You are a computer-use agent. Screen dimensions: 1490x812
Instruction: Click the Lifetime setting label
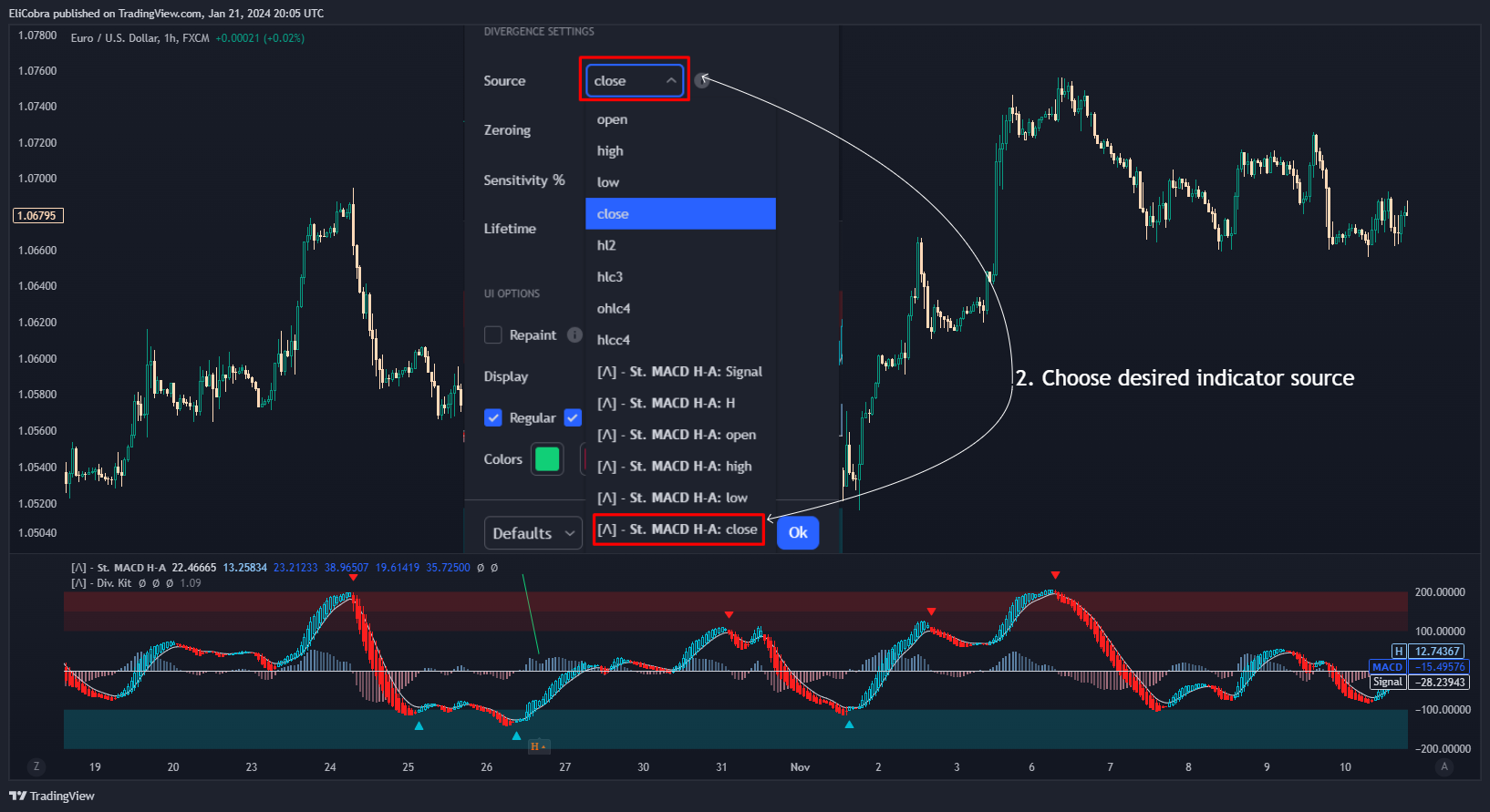point(510,229)
